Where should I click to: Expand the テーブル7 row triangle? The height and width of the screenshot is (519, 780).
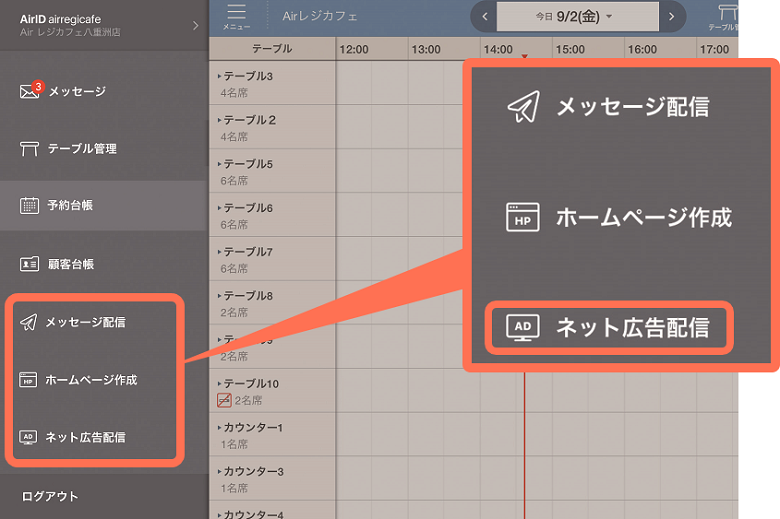point(219,252)
